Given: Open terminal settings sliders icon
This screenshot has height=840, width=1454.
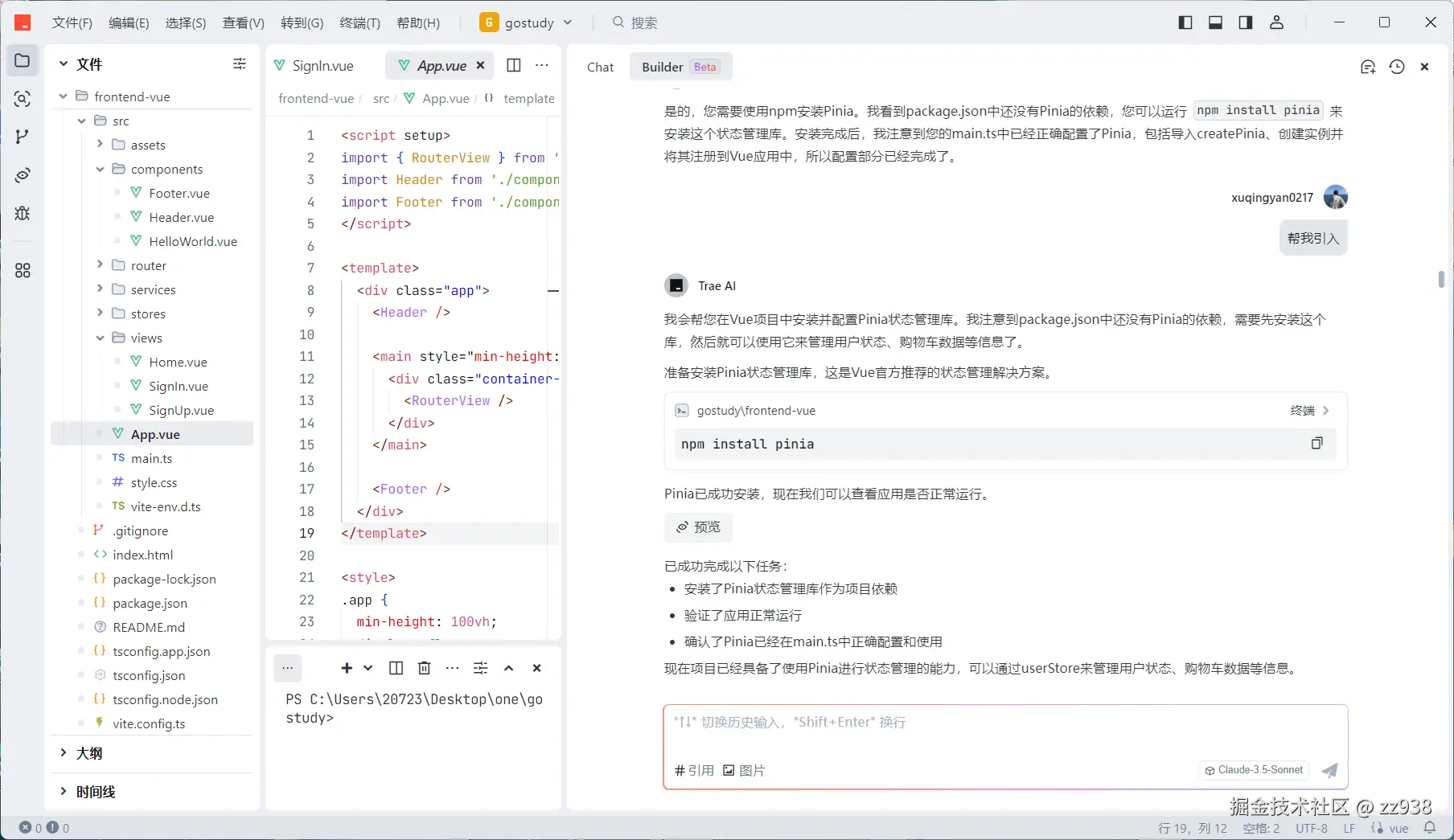Looking at the screenshot, I should point(481,668).
